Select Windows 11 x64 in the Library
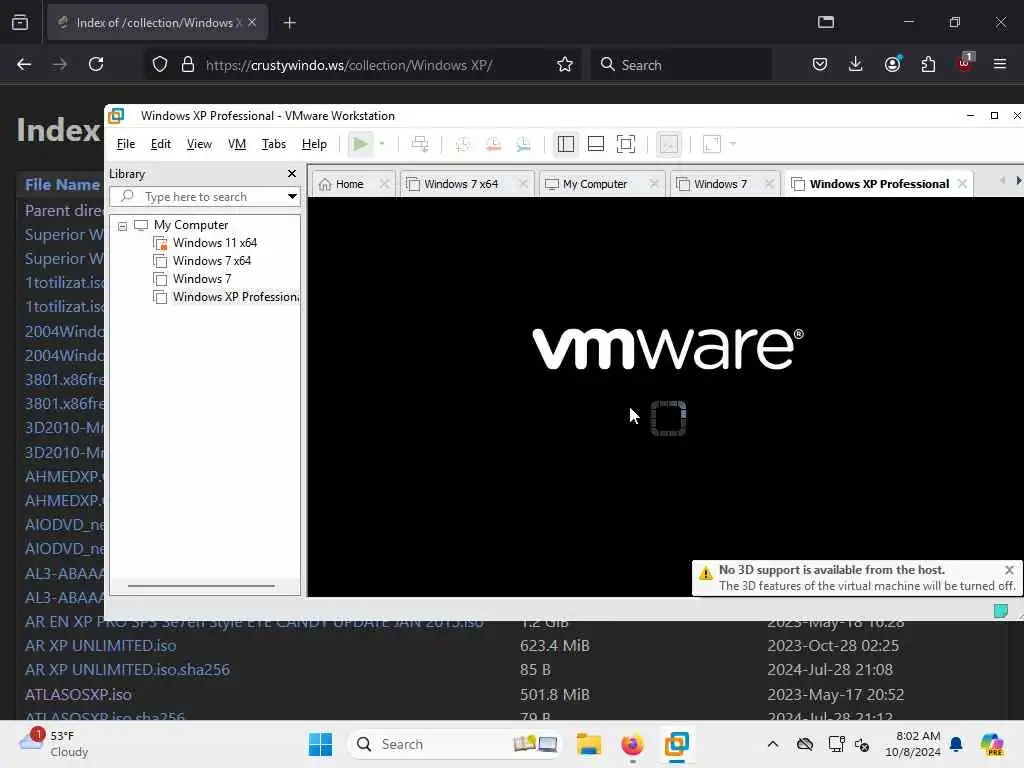This screenshot has height=768, width=1024. (214, 243)
